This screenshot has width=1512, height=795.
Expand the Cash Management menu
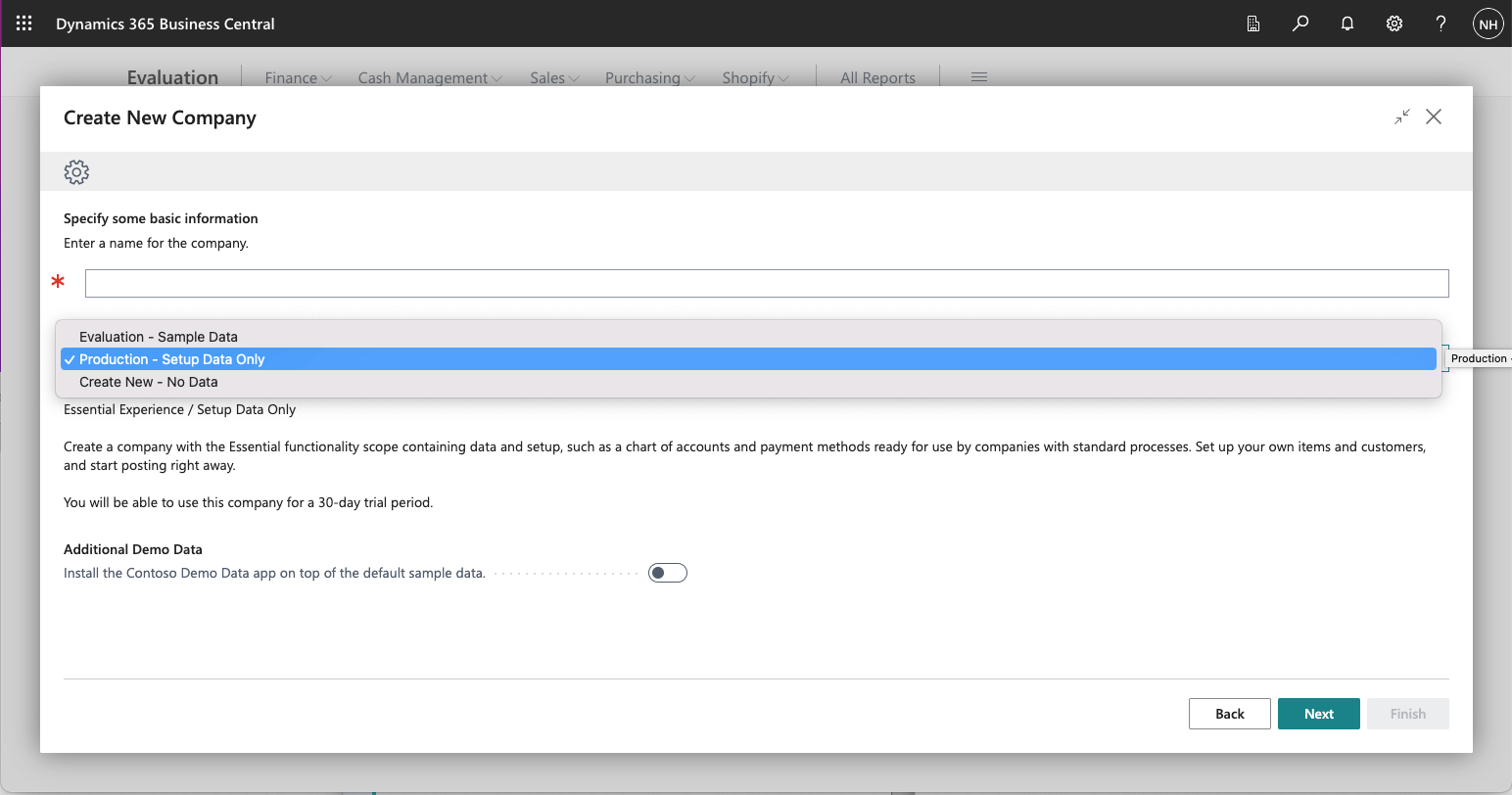point(430,78)
